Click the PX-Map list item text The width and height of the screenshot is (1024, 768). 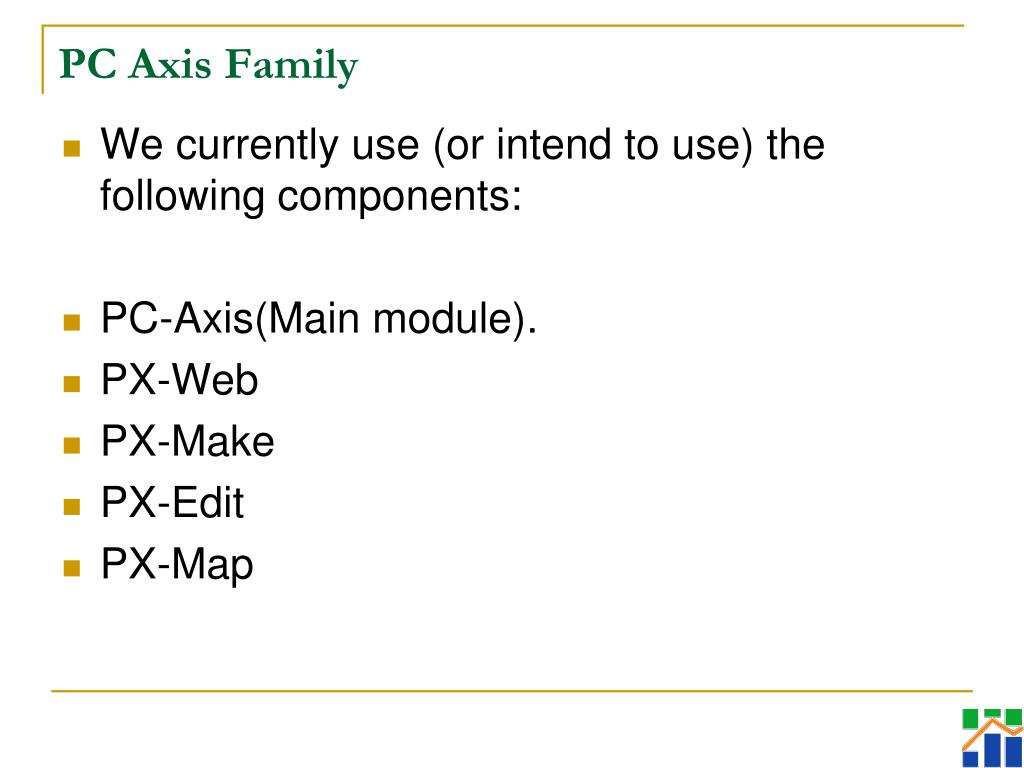[177, 566]
